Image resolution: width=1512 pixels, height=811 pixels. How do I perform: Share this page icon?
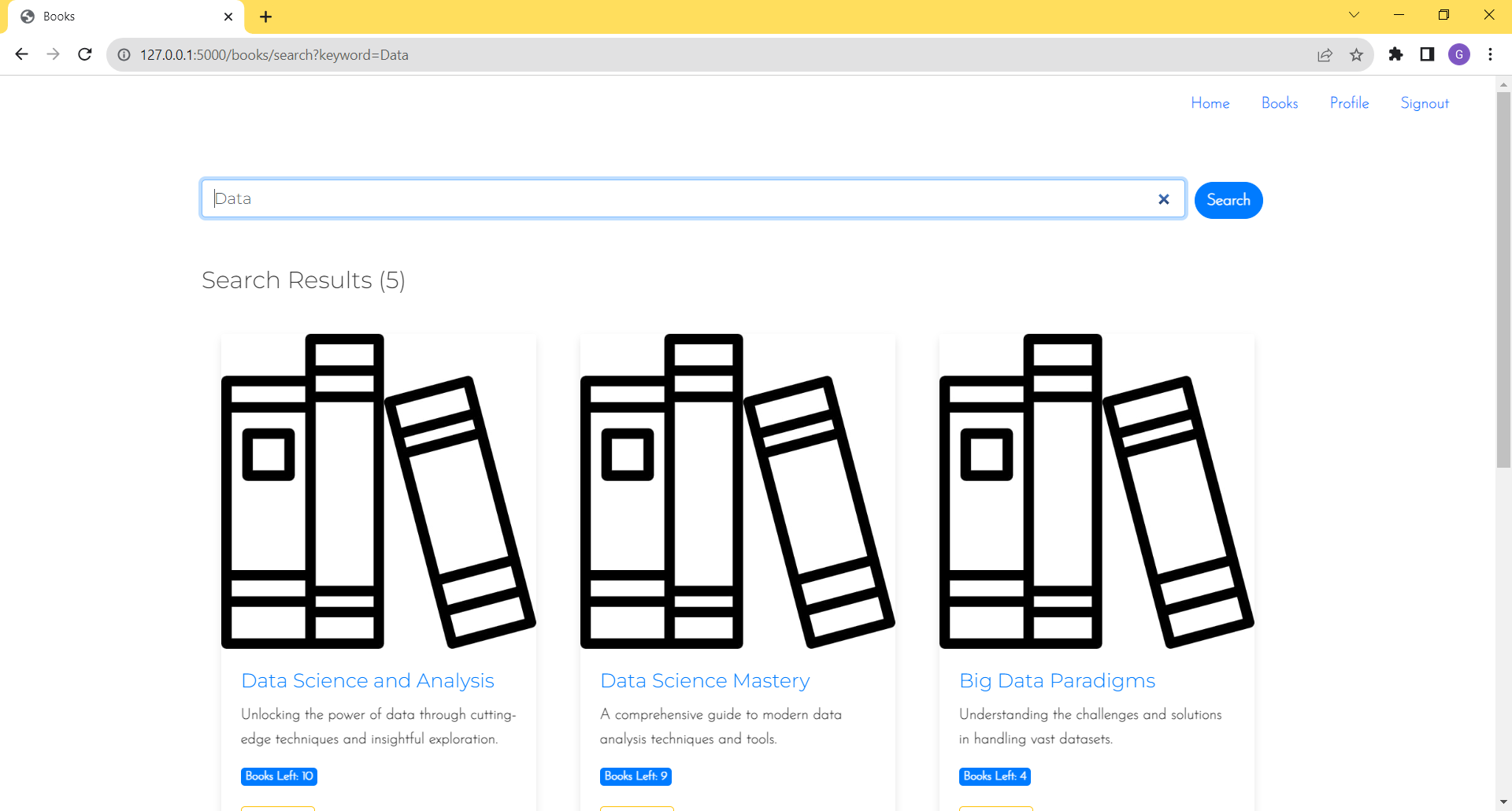1325,55
